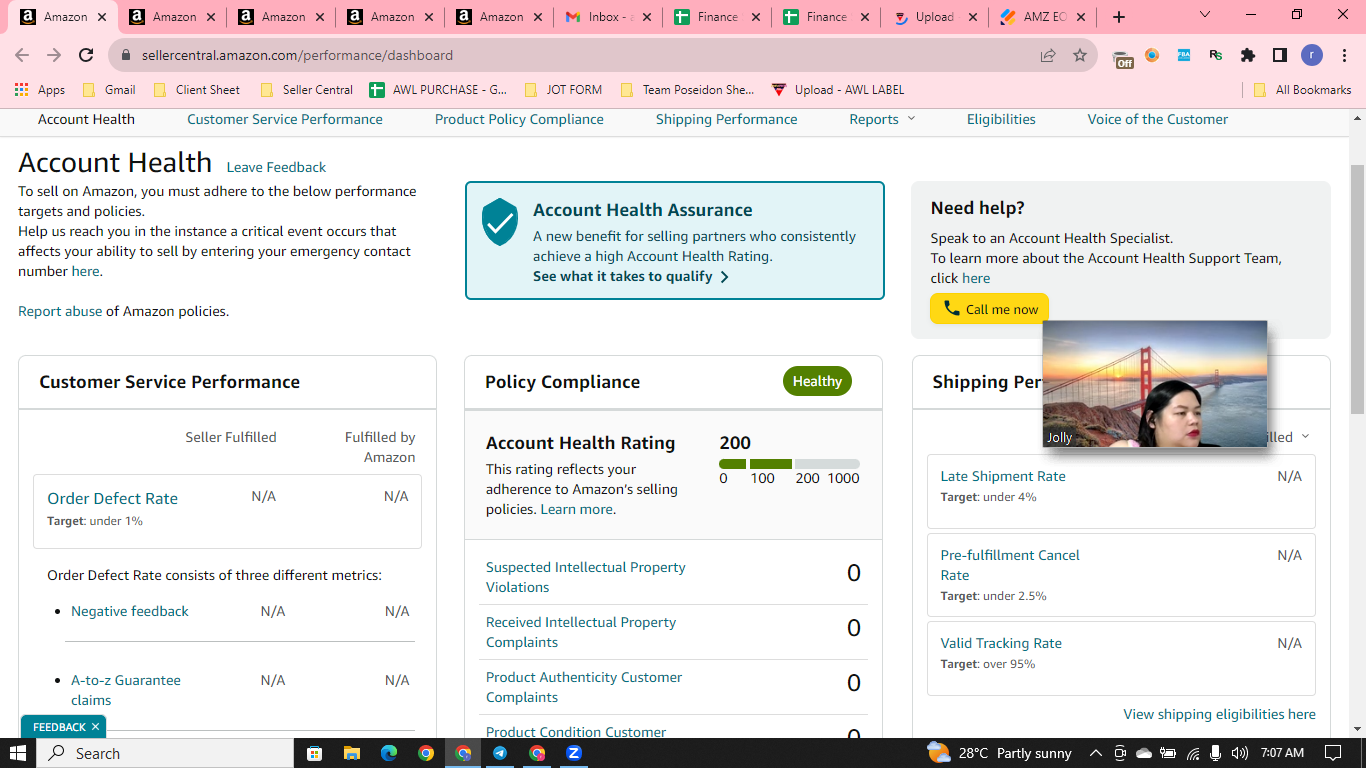Click the Windows taskbar Search box
This screenshot has height=768, width=1366.
coord(165,753)
